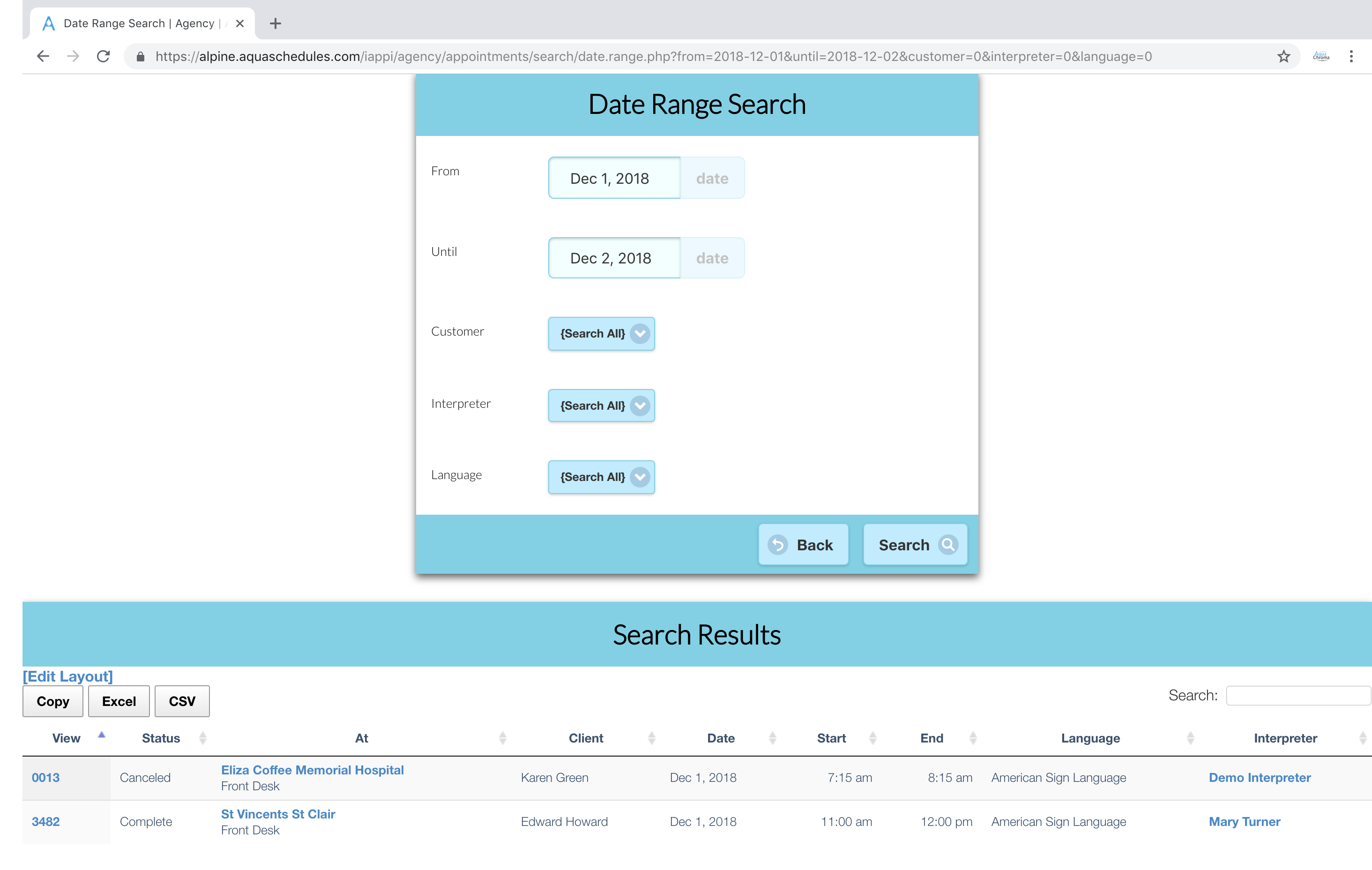Open appointment 3482
Viewport: 1372px width, 870px height.
tap(45, 821)
